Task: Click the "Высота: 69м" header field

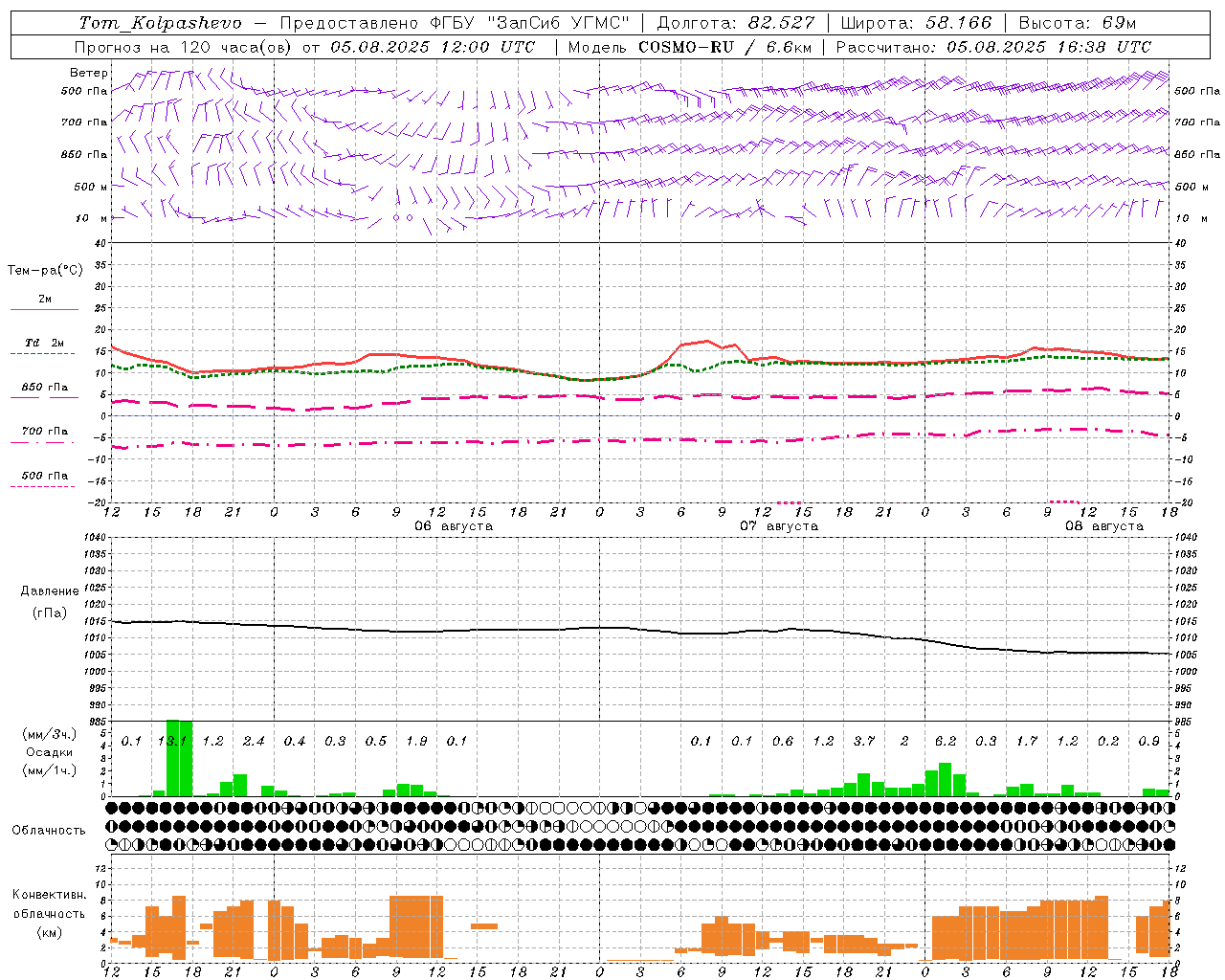Action: pyautogui.click(x=1077, y=23)
